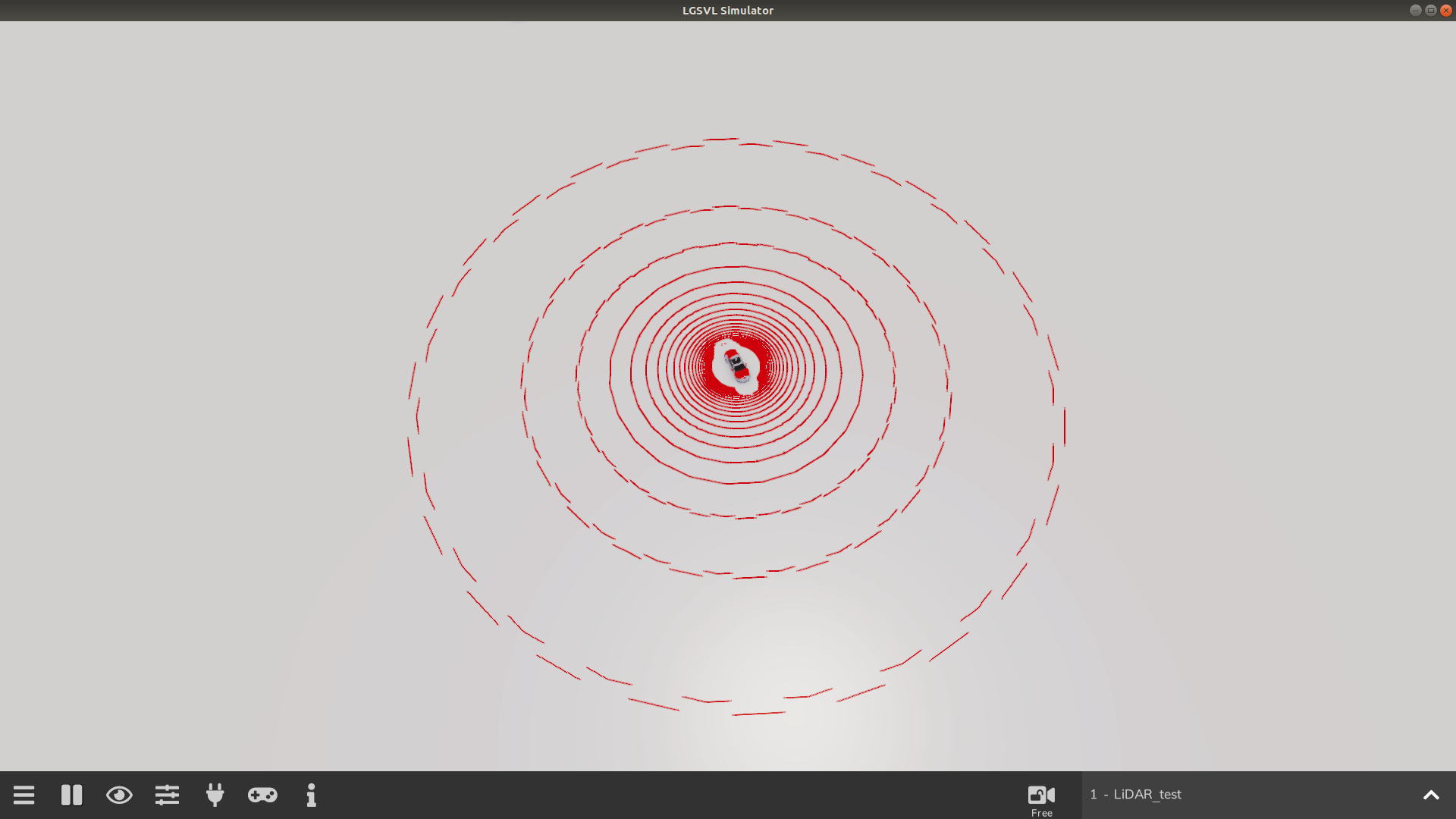Select the ego vehicle in the scene
Viewport: 1456px width, 819px height.
(x=734, y=366)
